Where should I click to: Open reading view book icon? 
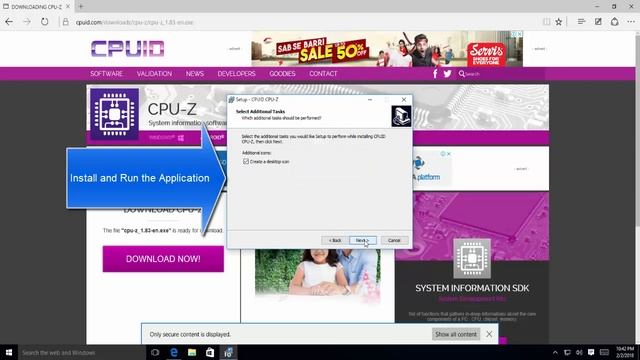pyautogui.click(x=547, y=22)
